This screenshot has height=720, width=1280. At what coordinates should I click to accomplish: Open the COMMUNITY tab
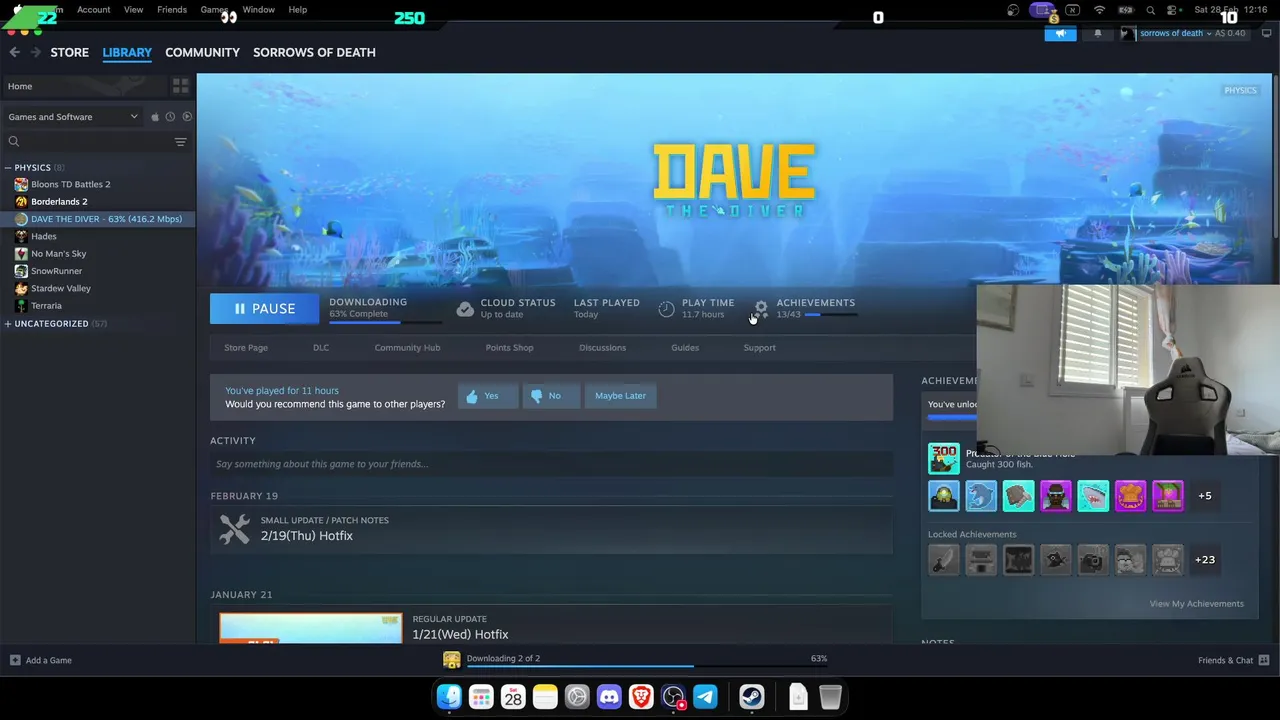click(202, 52)
